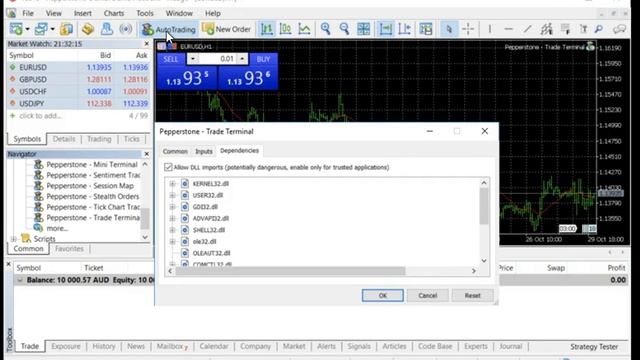
Task: Select EURUSD in Market Watch
Action: pyautogui.click(x=79, y=67)
